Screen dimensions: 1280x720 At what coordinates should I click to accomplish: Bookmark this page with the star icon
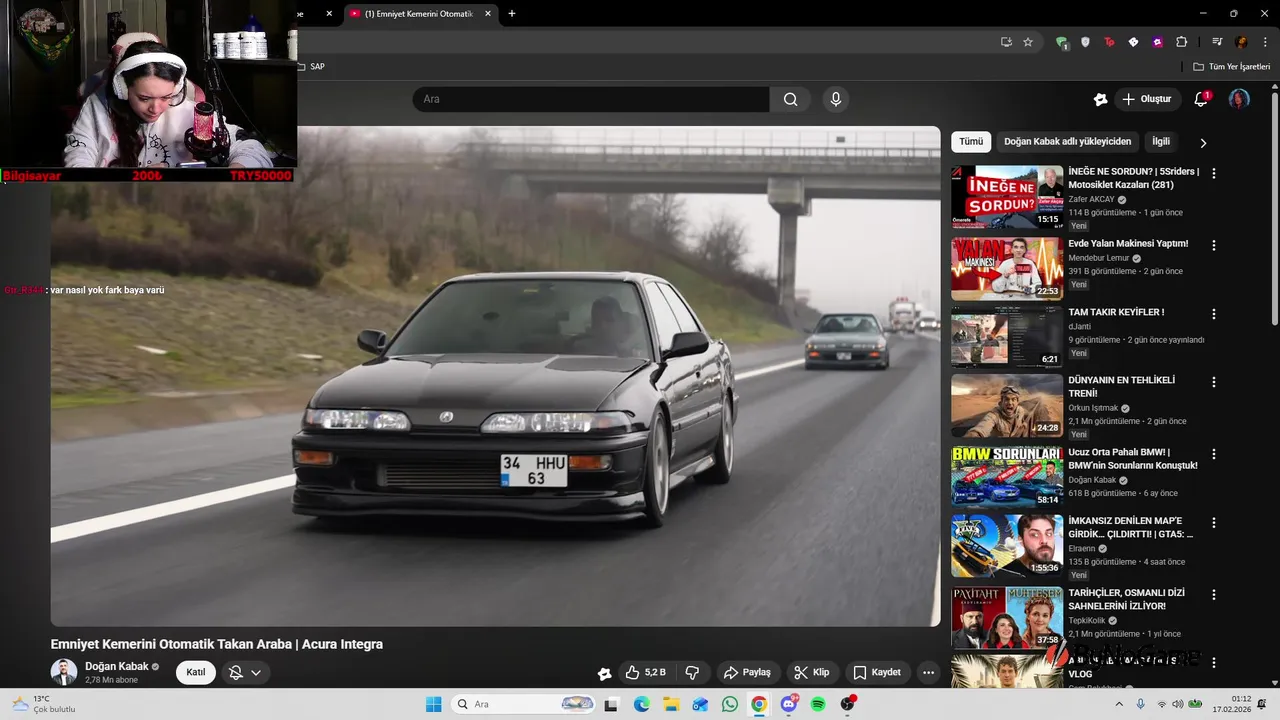point(1028,42)
